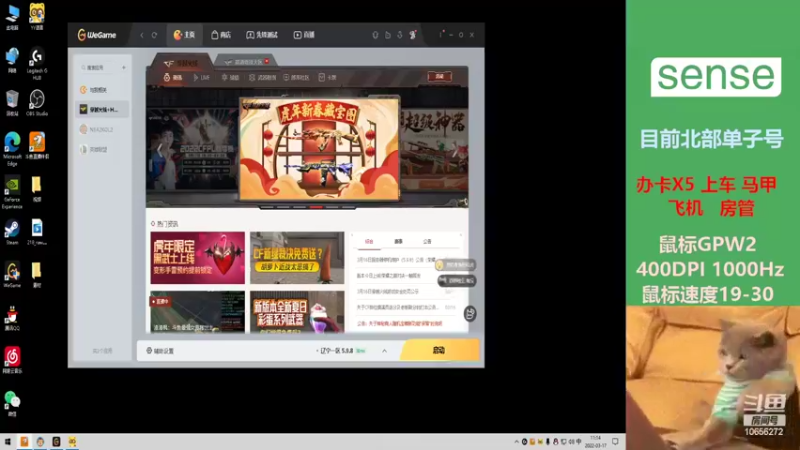800x450 pixels.
Task: Open the third CrossFire nav item 辅助
Action: click(230, 78)
